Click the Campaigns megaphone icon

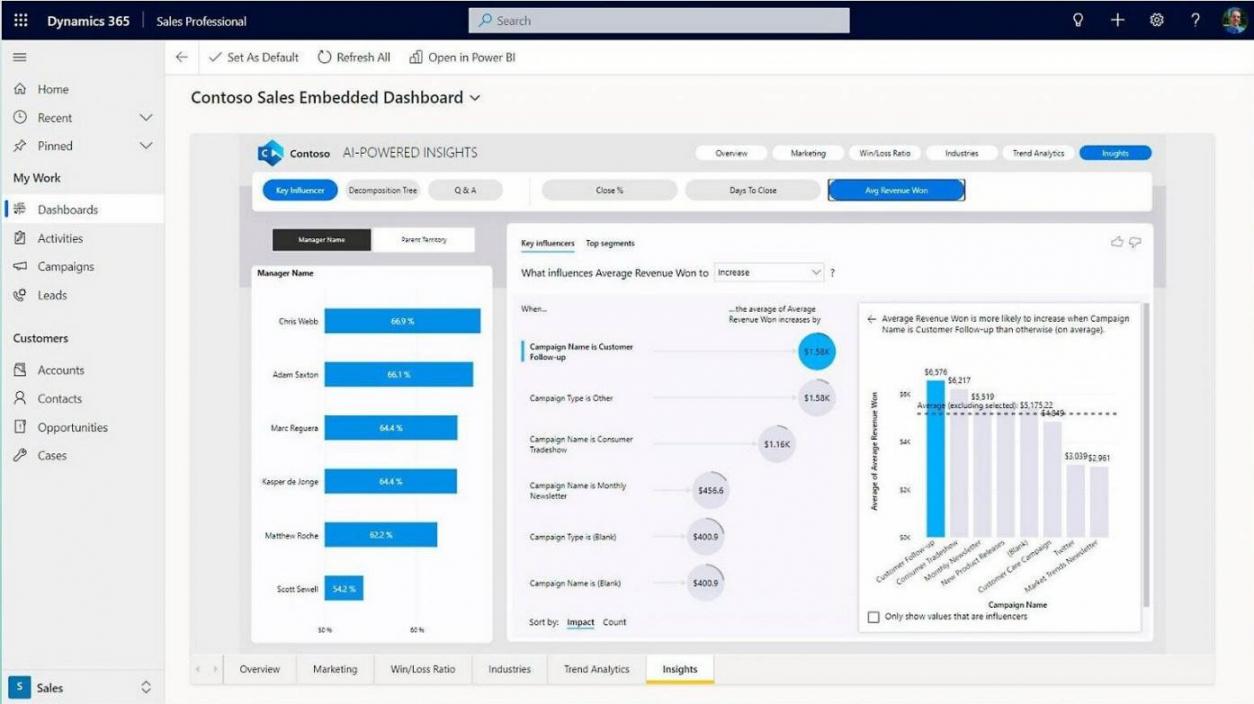pos(20,267)
